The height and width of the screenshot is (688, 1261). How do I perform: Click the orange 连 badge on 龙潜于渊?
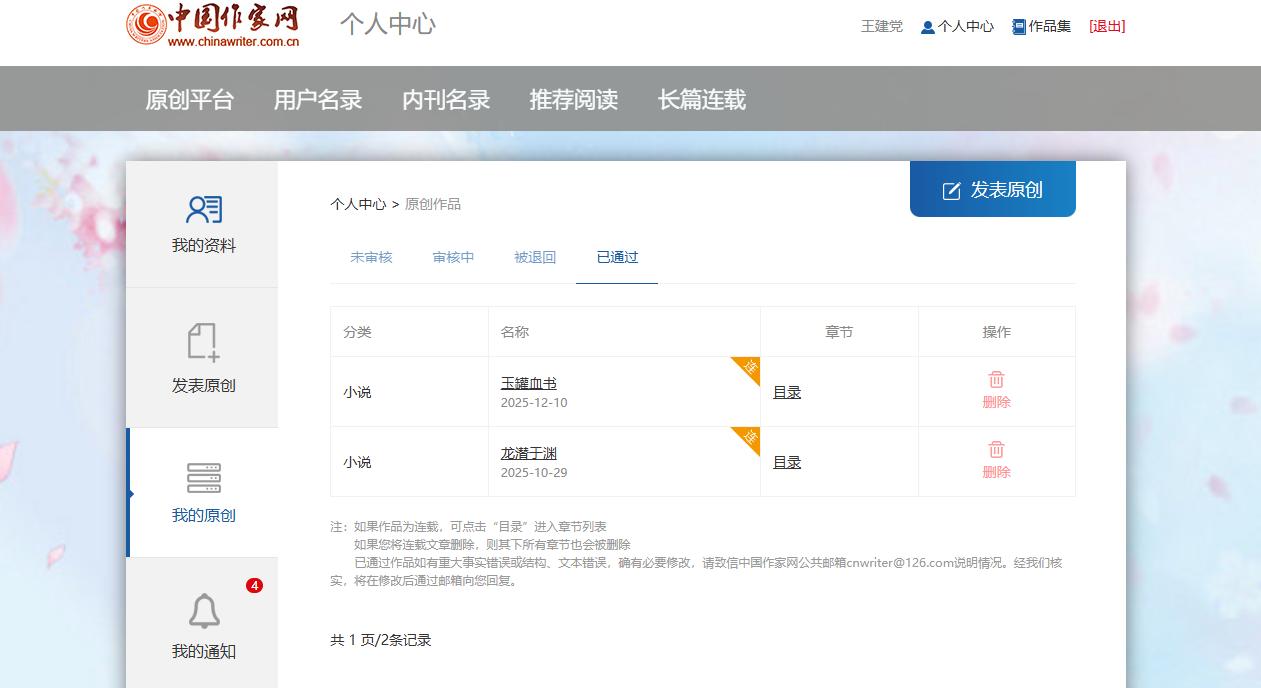click(749, 437)
